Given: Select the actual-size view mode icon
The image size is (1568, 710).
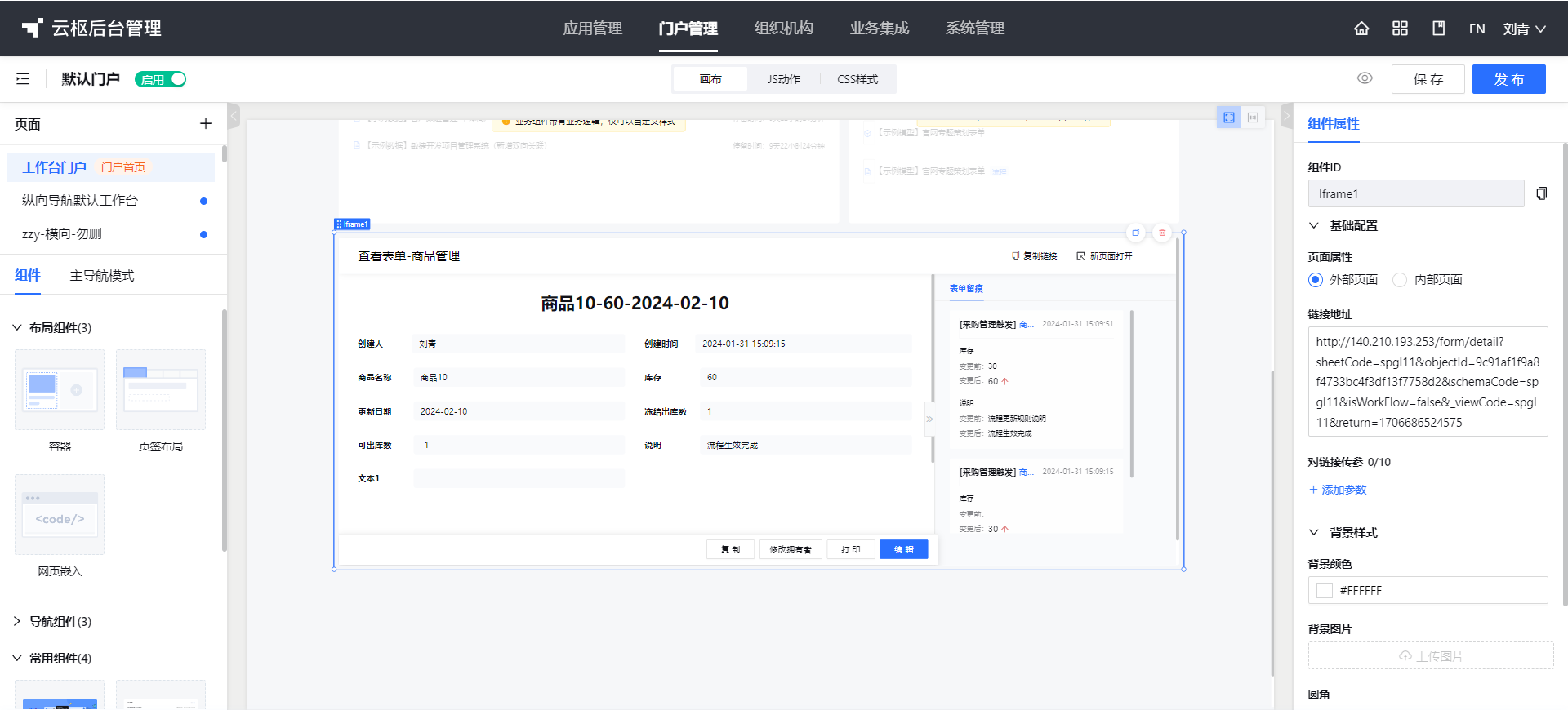Looking at the screenshot, I should pos(1253,118).
